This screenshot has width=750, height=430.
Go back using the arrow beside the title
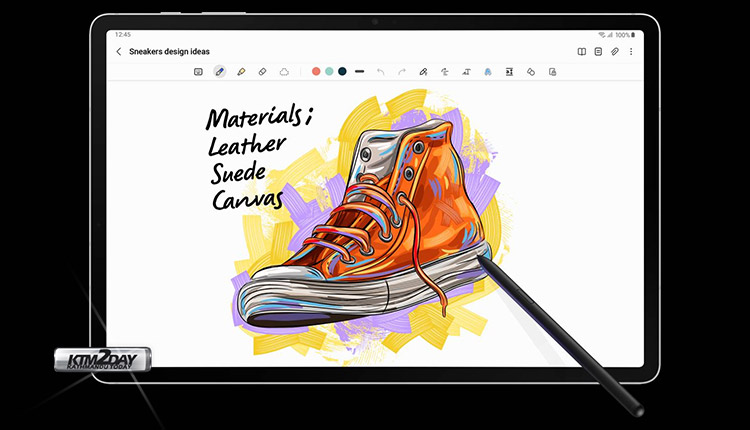coord(119,51)
